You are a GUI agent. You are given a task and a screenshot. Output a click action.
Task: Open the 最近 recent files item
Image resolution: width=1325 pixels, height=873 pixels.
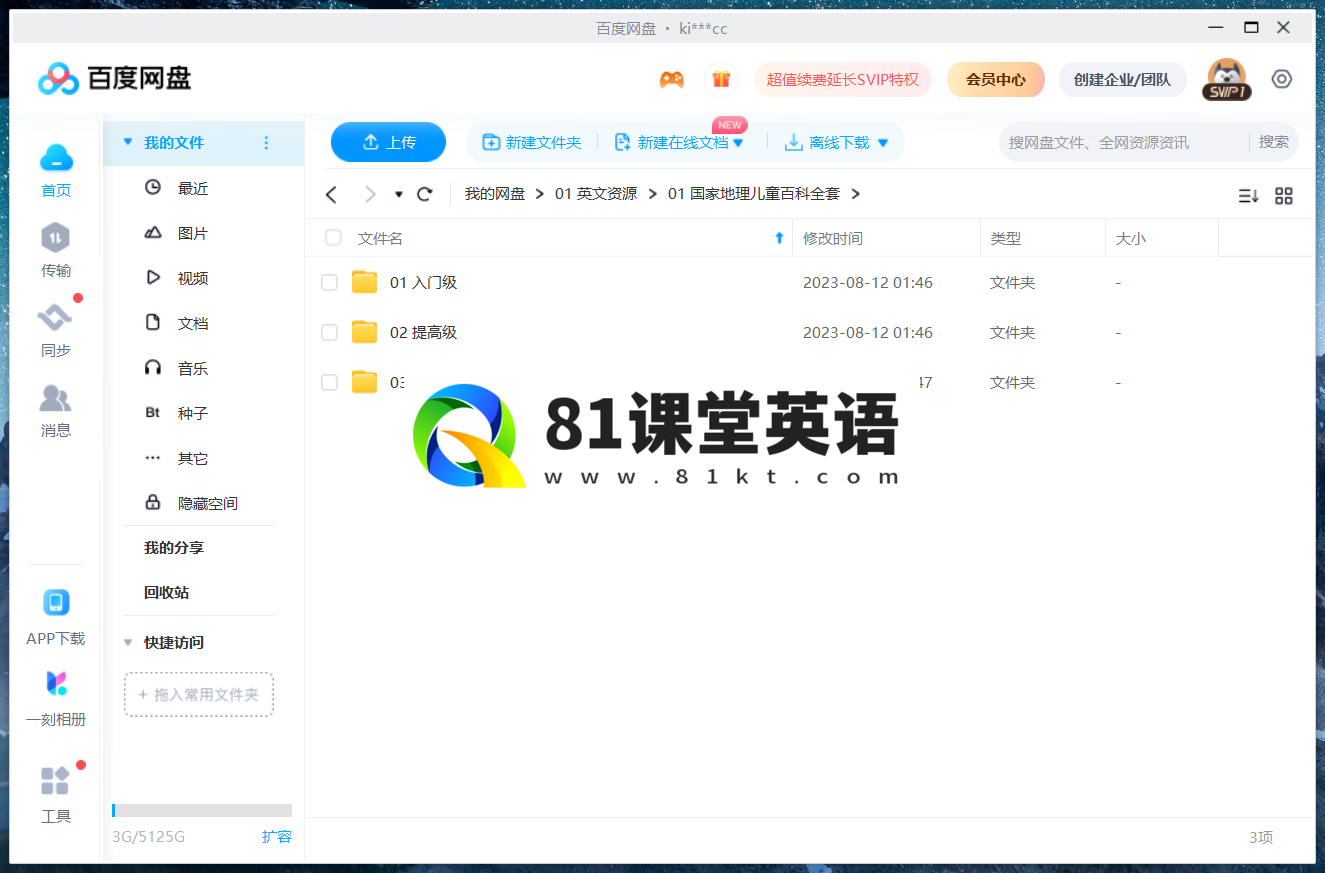(x=193, y=188)
